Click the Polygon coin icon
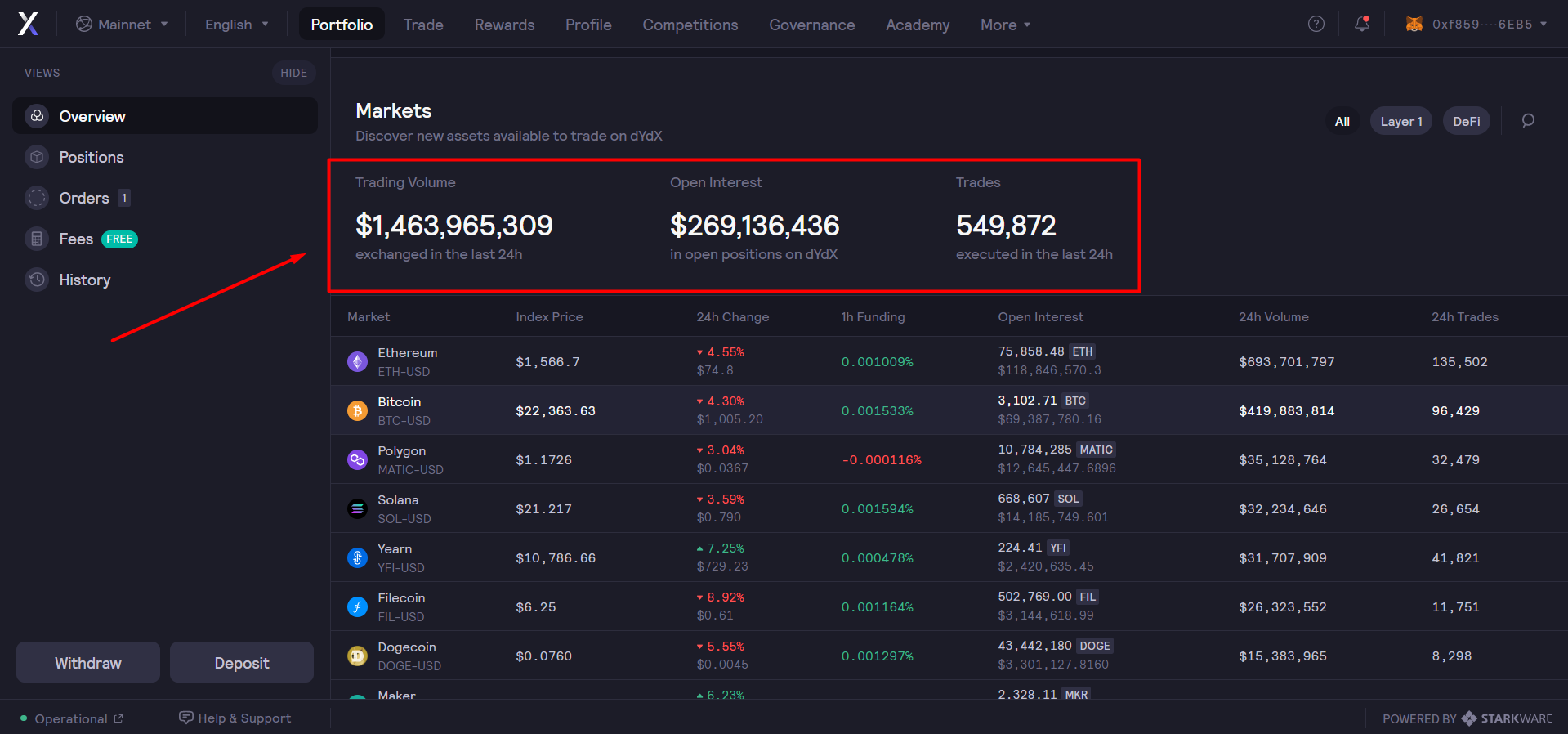Image resolution: width=1568 pixels, height=734 pixels. click(x=357, y=459)
